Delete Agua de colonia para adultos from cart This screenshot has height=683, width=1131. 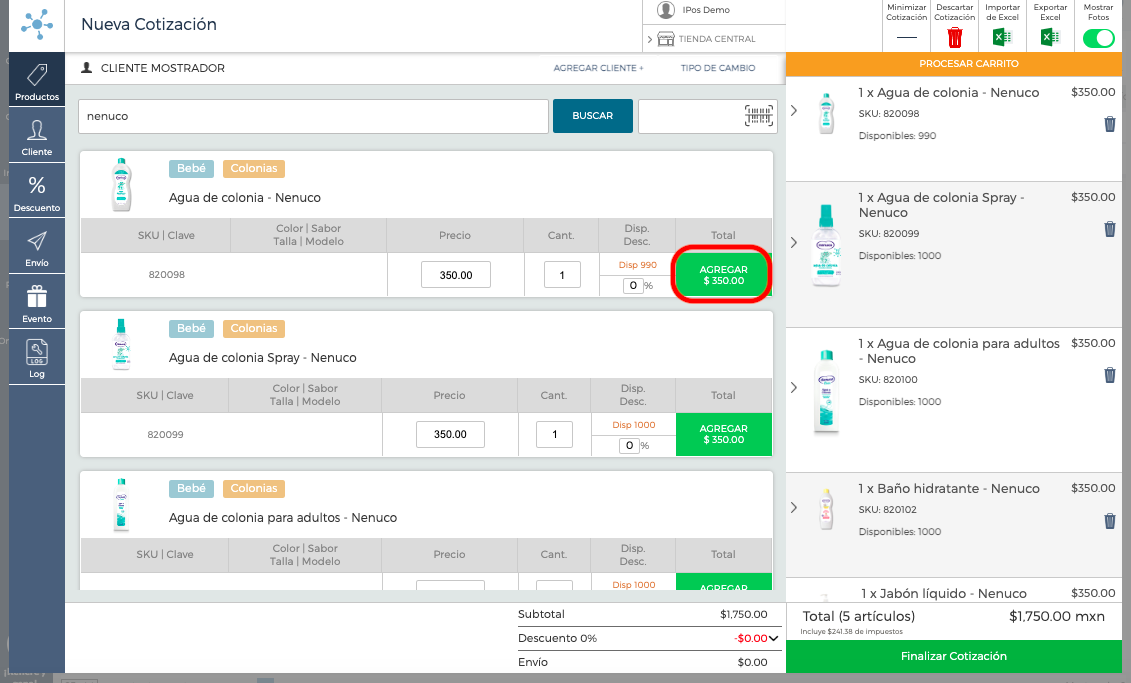(1109, 375)
